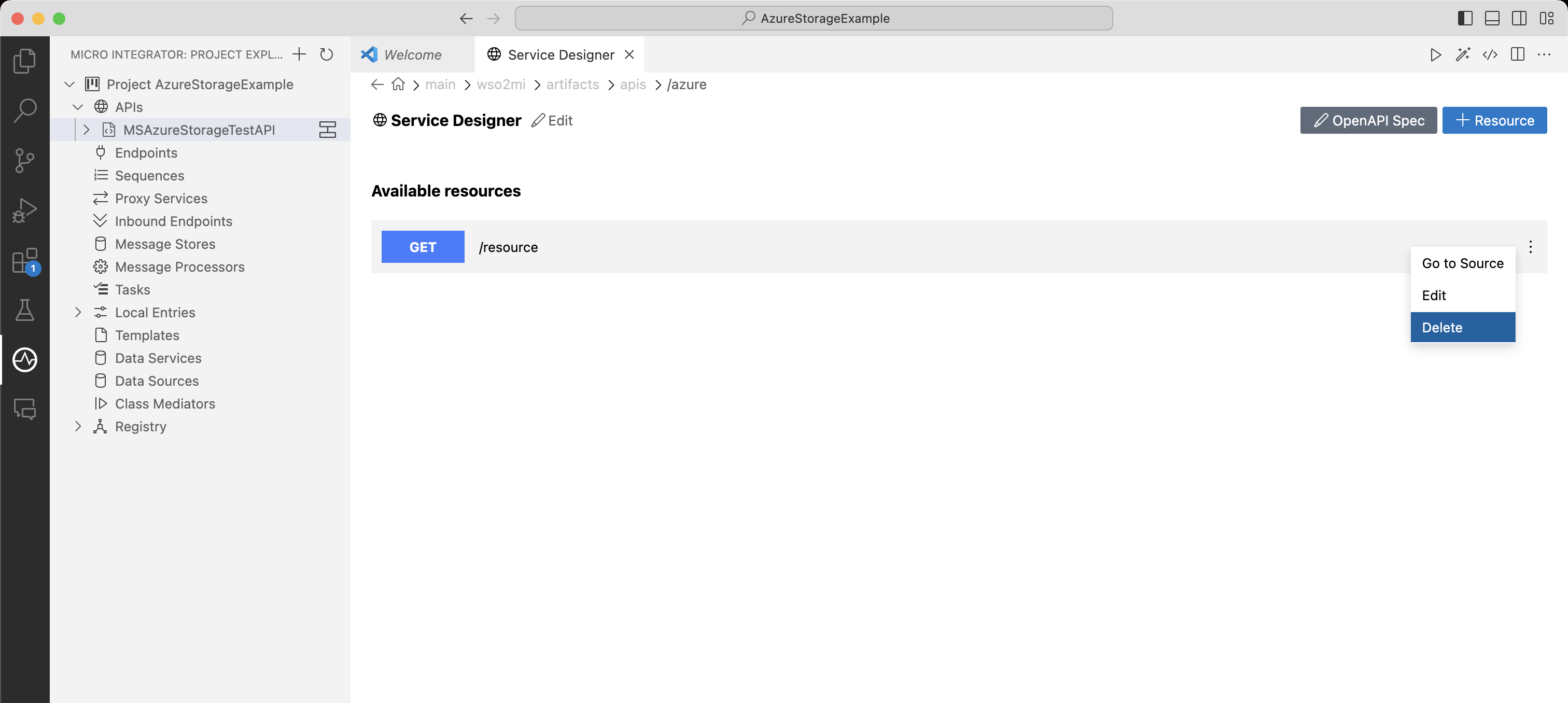
Task: Click artifacts in the breadcrumb
Action: (572, 84)
